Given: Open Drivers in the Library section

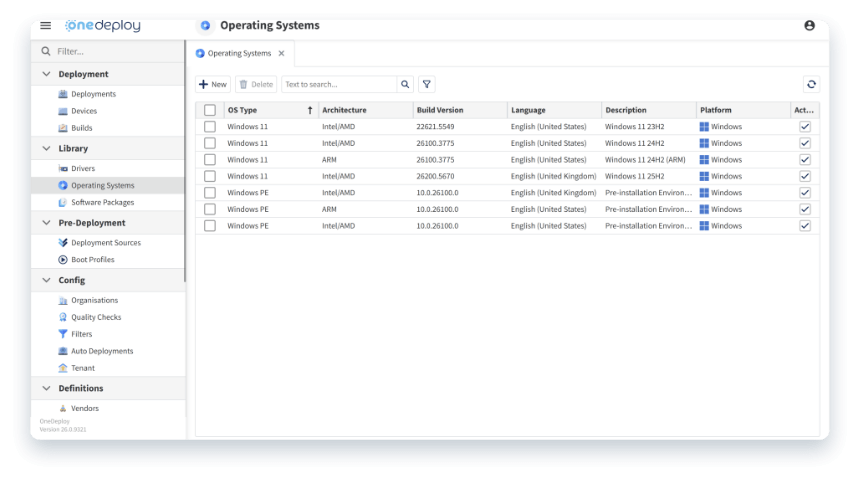Looking at the screenshot, I should [x=83, y=168].
